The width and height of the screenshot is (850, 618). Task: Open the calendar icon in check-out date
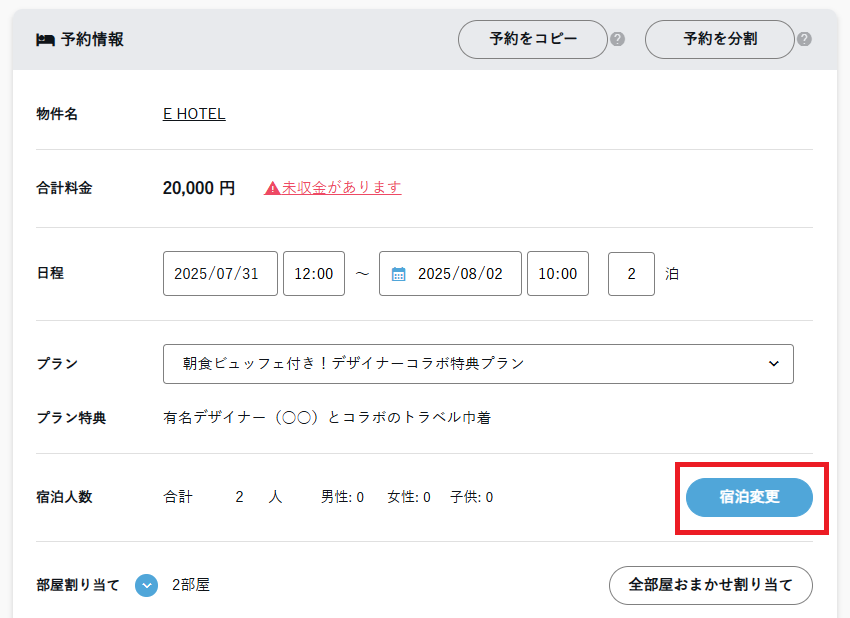398,274
